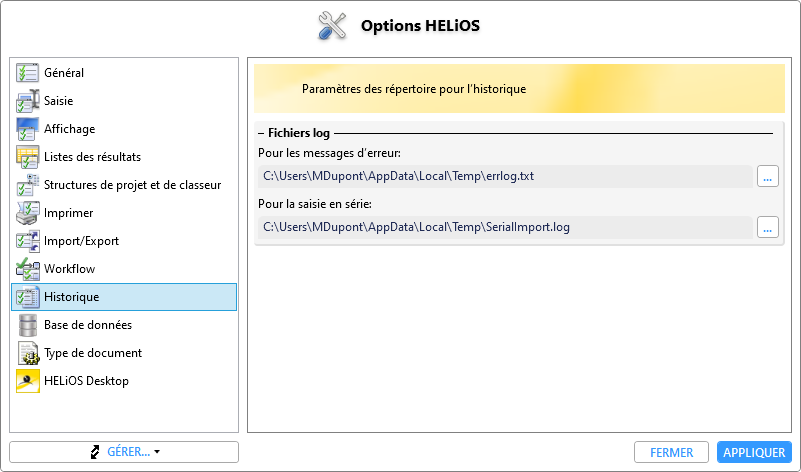Click the 'Pour les messages d'erreur:' label

coord(329,153)
